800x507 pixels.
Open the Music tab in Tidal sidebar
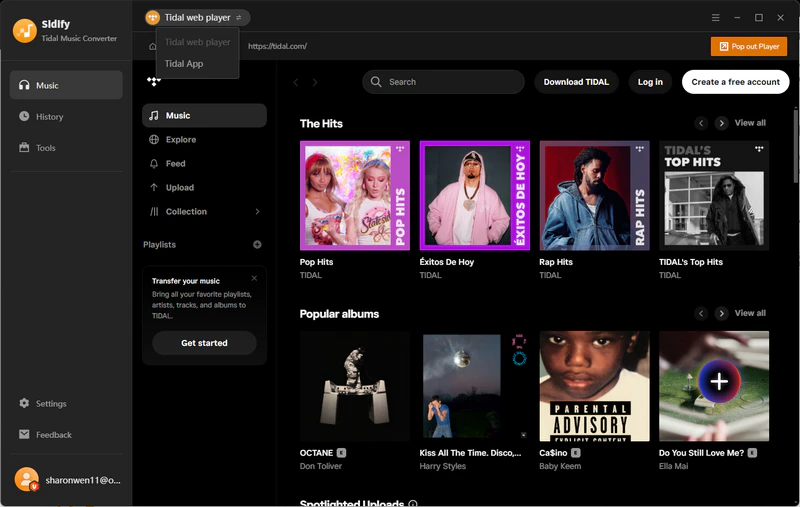pyautogui.click(x=204, y=115)
